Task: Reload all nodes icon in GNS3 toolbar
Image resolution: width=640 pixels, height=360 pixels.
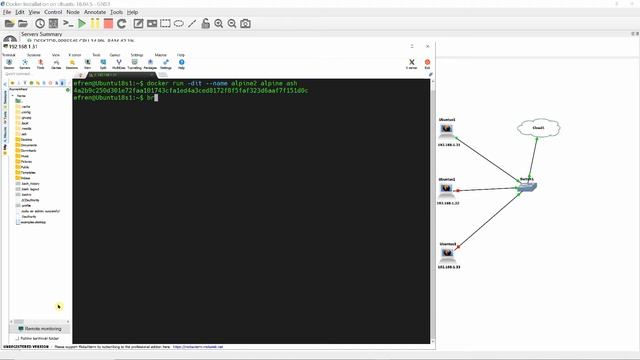Action: pyautogui.click(x=122, y=24)
